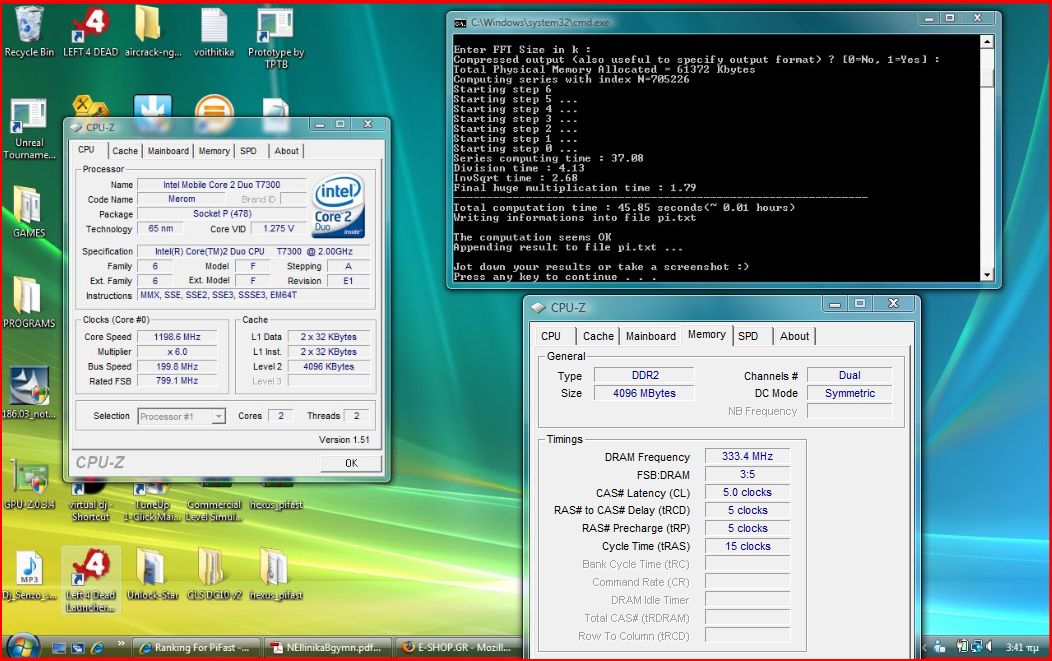Screen dimensions: 1052x661
Task: Click the DC Mode value Symmetric
Action: coord(849,393)
